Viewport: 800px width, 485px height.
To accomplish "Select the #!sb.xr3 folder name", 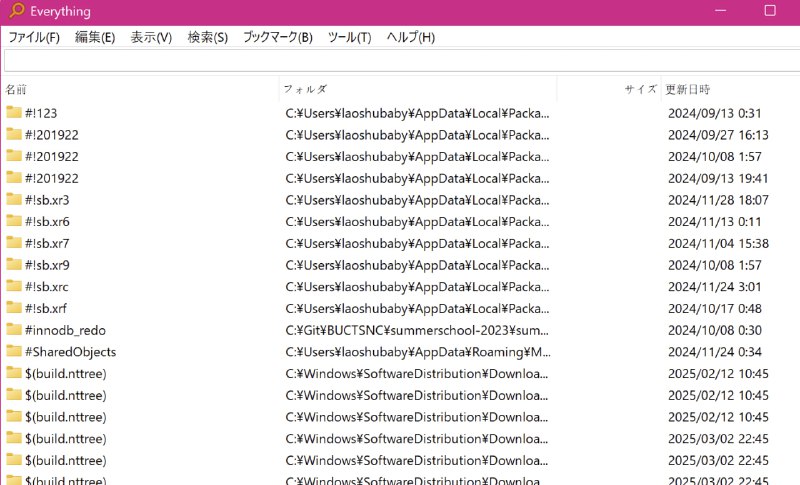I will coord(47,200).
